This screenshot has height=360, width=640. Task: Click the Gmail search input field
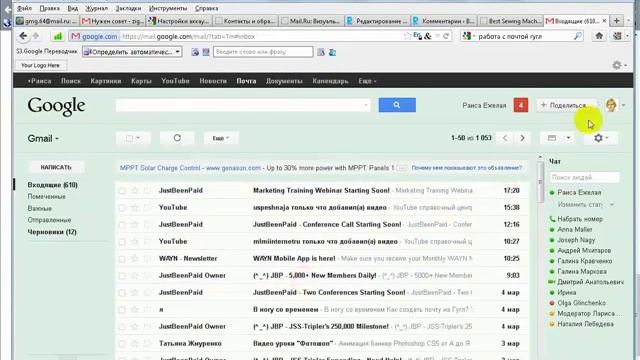pyautogui.click(x=243, y=105)
